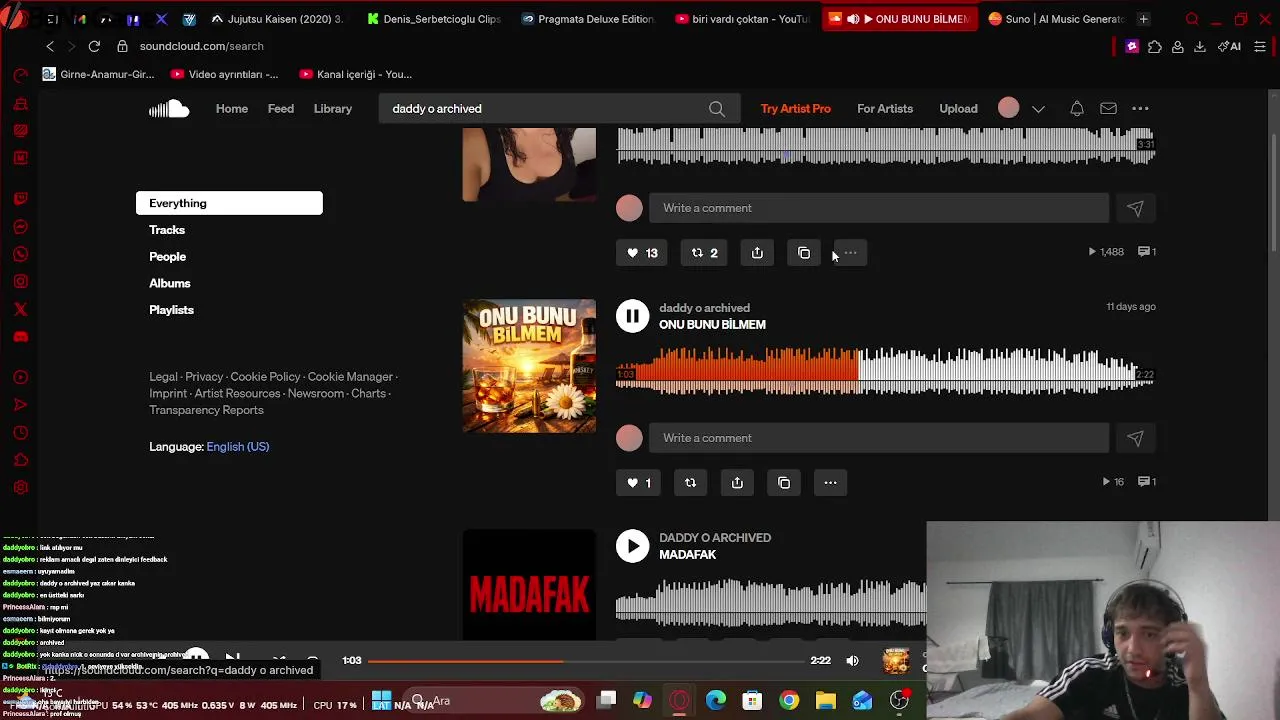
Task: Reload the page in browser toolbar
Action: (x=94, y=46)
